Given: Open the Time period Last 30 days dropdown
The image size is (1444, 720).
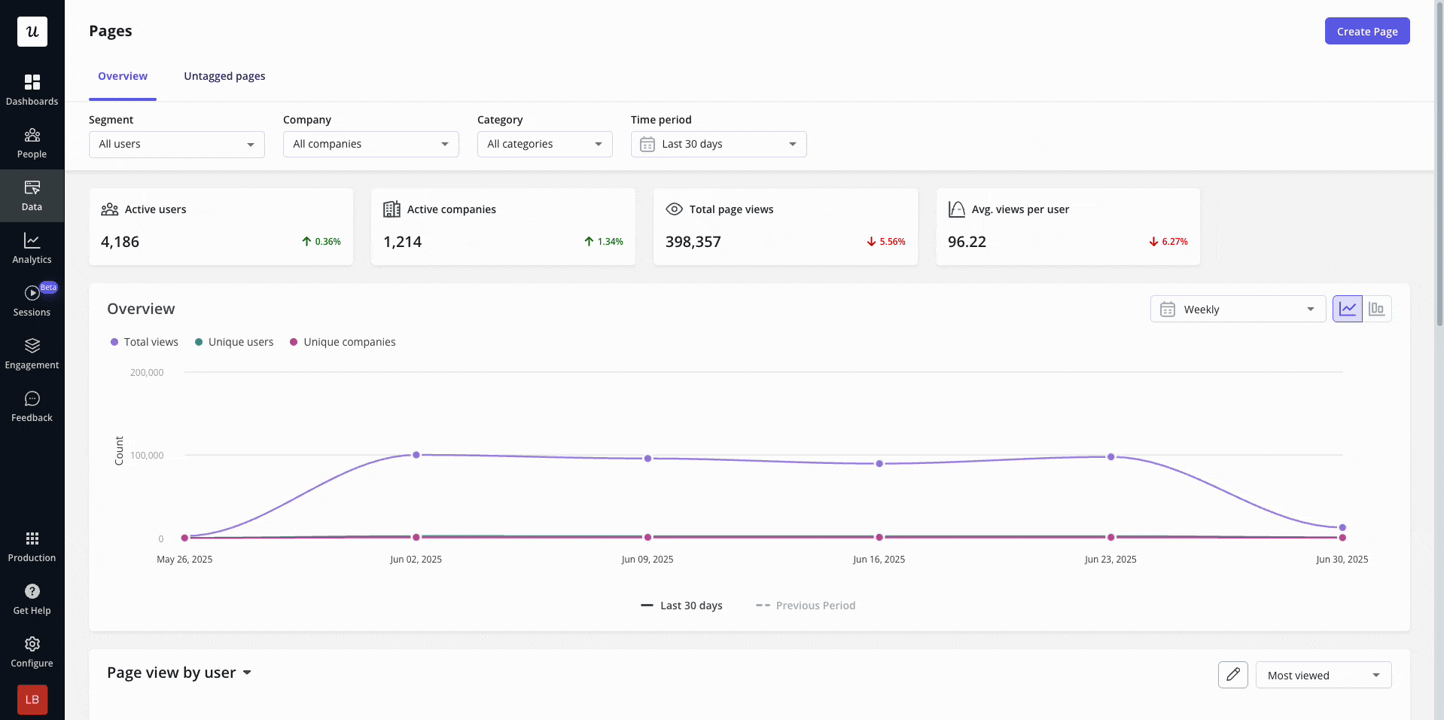Looking at the screenshot, I should [719, 144].
